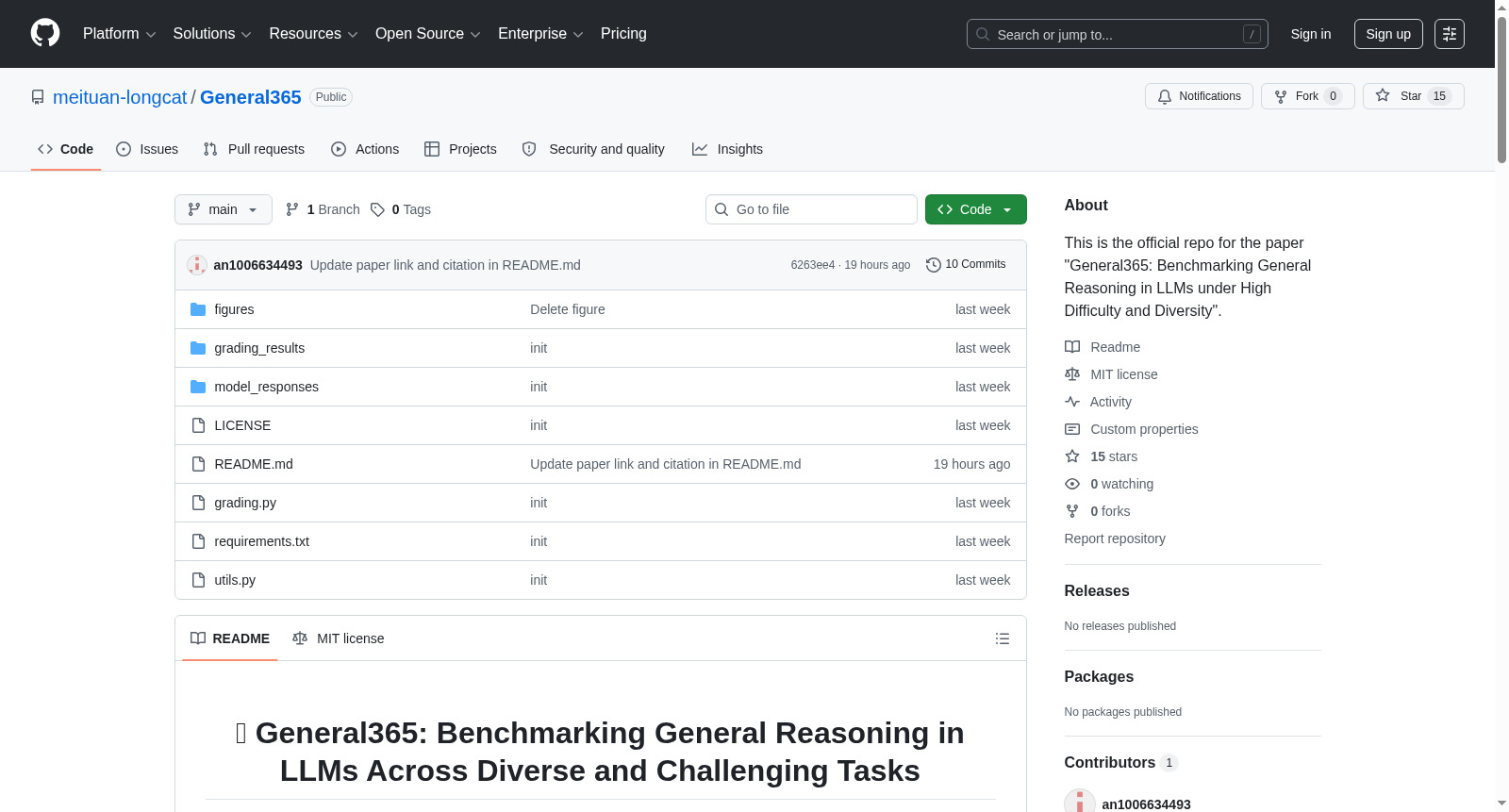Image resolution: width=1509 pixels, height=812 pixels.
Task: Open the General365 repository name link
Action: tap(251, 97)
